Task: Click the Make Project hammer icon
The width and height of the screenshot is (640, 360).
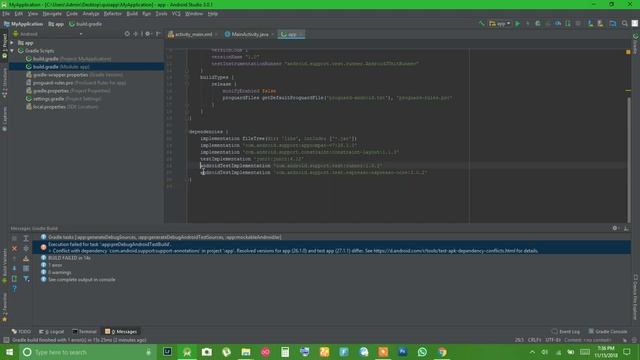Action: coord(482,24)
